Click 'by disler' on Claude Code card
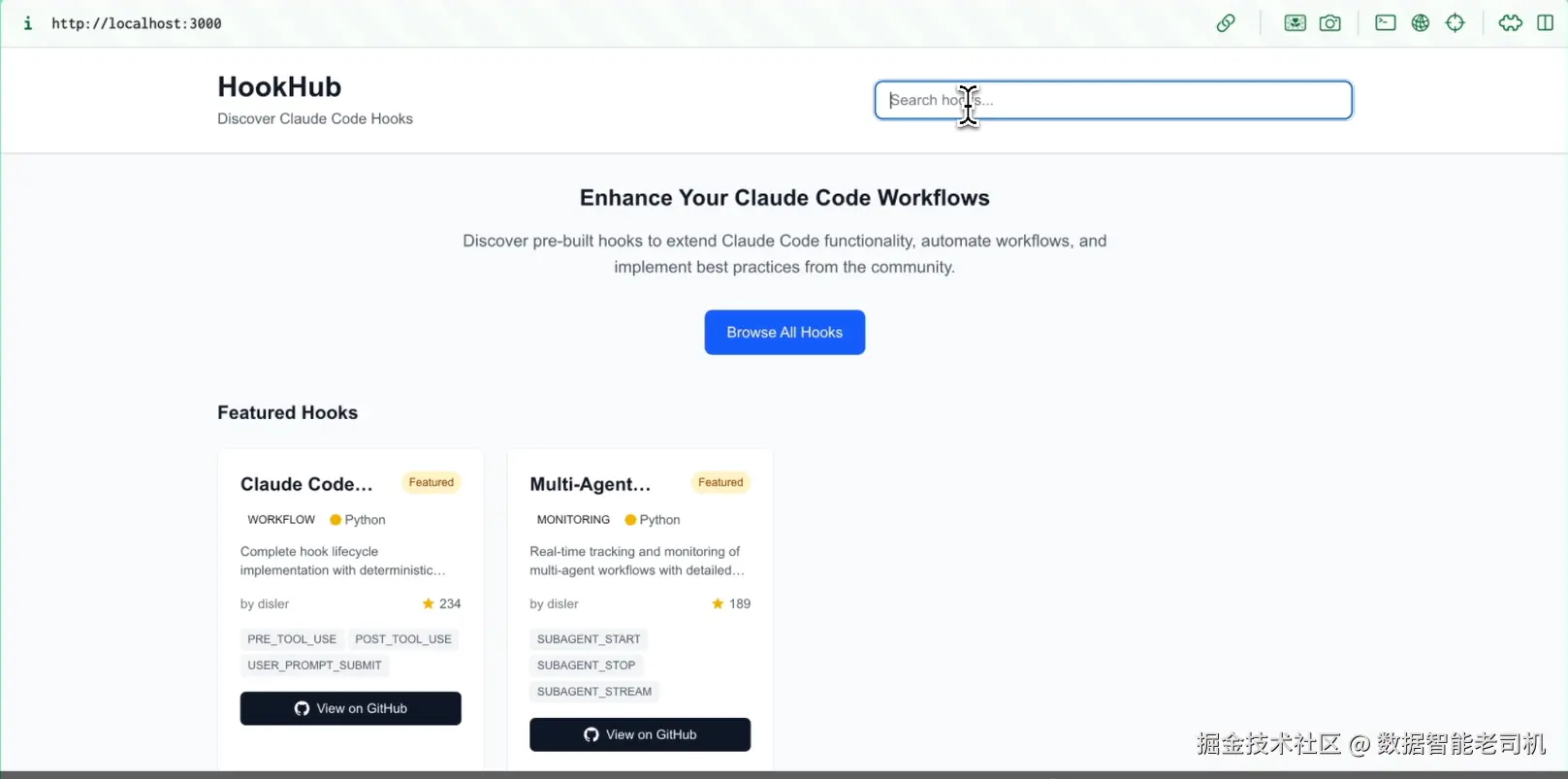 pyautogui.click(x=265, y=603)
